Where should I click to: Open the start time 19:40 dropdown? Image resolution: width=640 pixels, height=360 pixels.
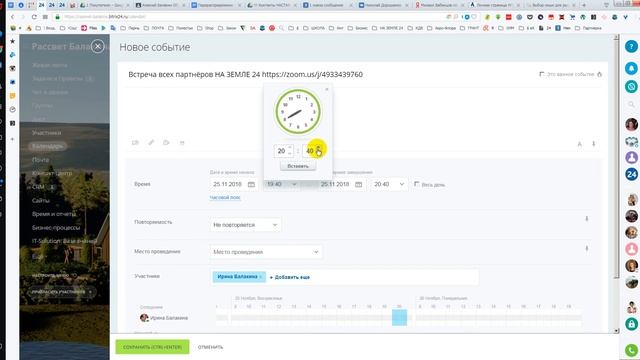[282, 184]
